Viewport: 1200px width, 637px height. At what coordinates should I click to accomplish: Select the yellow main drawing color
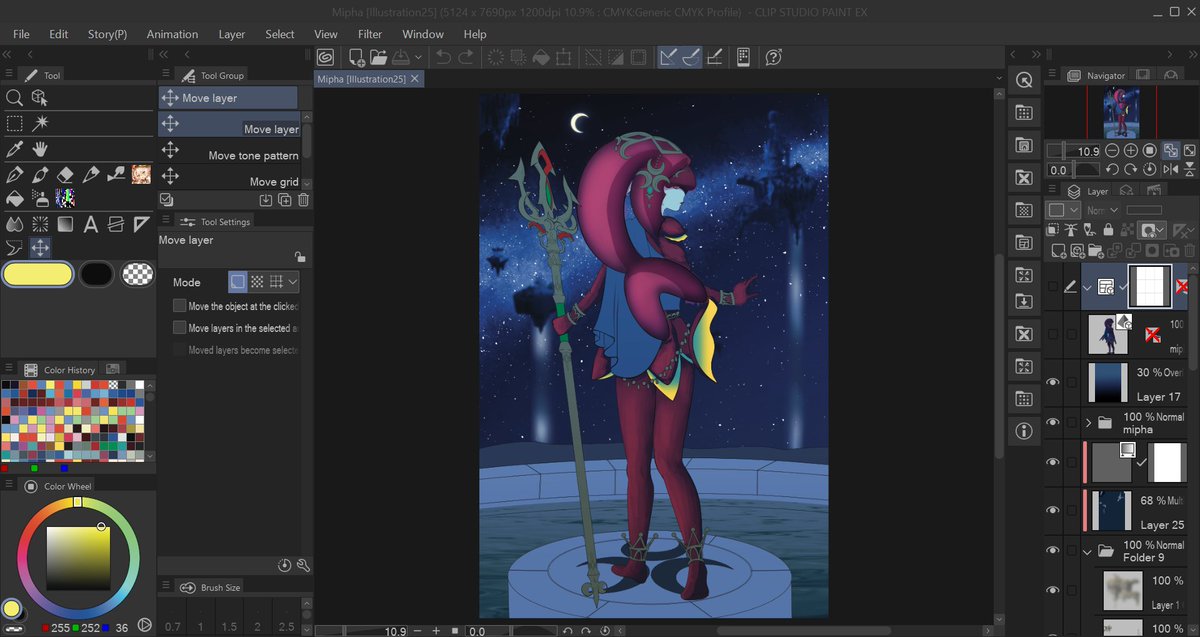coord(38,274)
